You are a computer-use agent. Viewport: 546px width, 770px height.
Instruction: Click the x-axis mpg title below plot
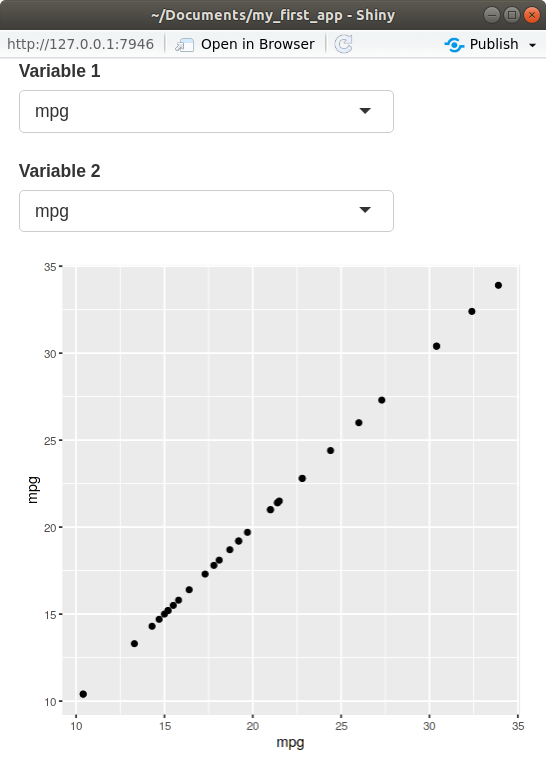[x=290, y=742]
